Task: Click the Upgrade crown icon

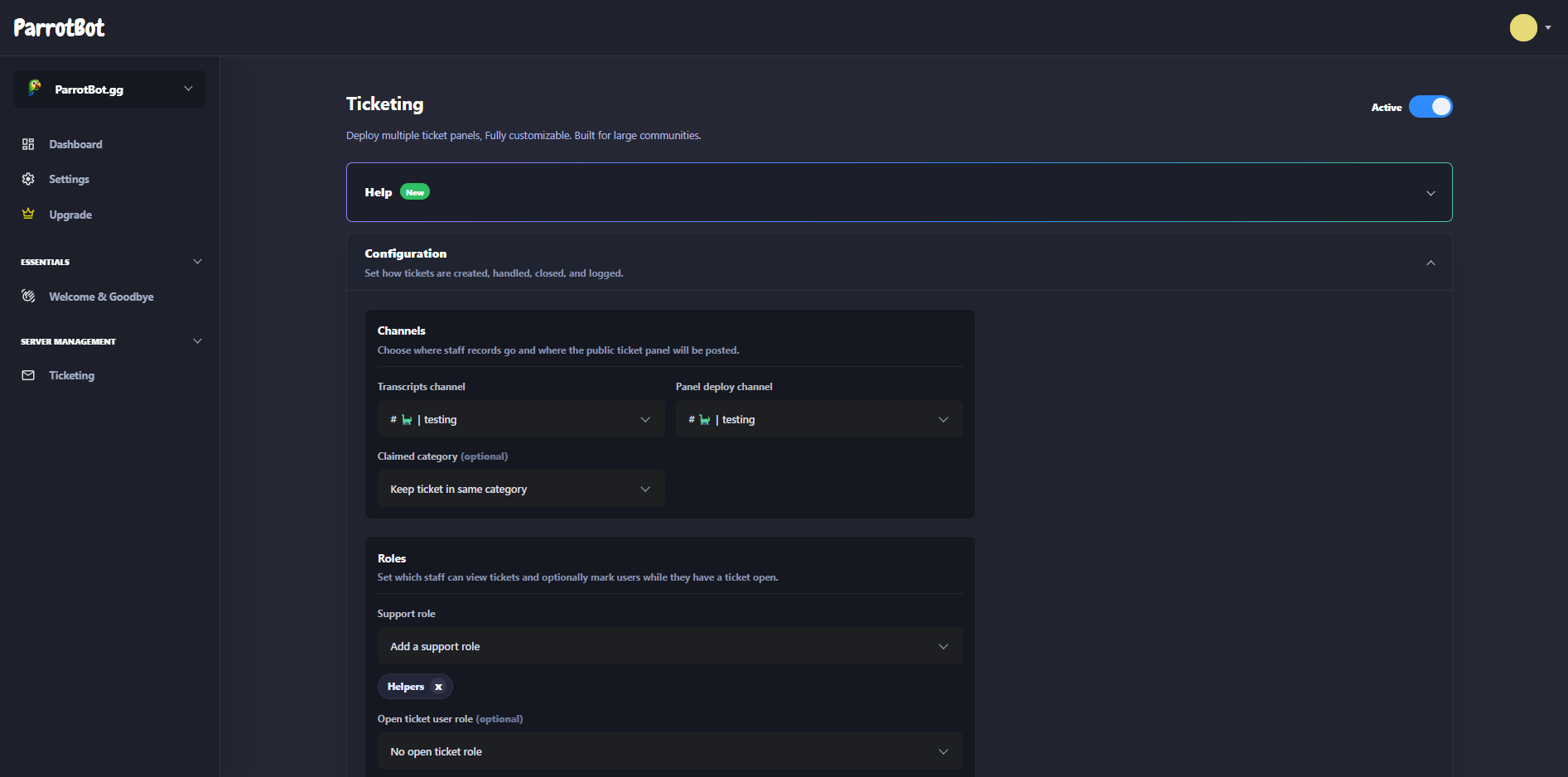Action: point(28,214)
